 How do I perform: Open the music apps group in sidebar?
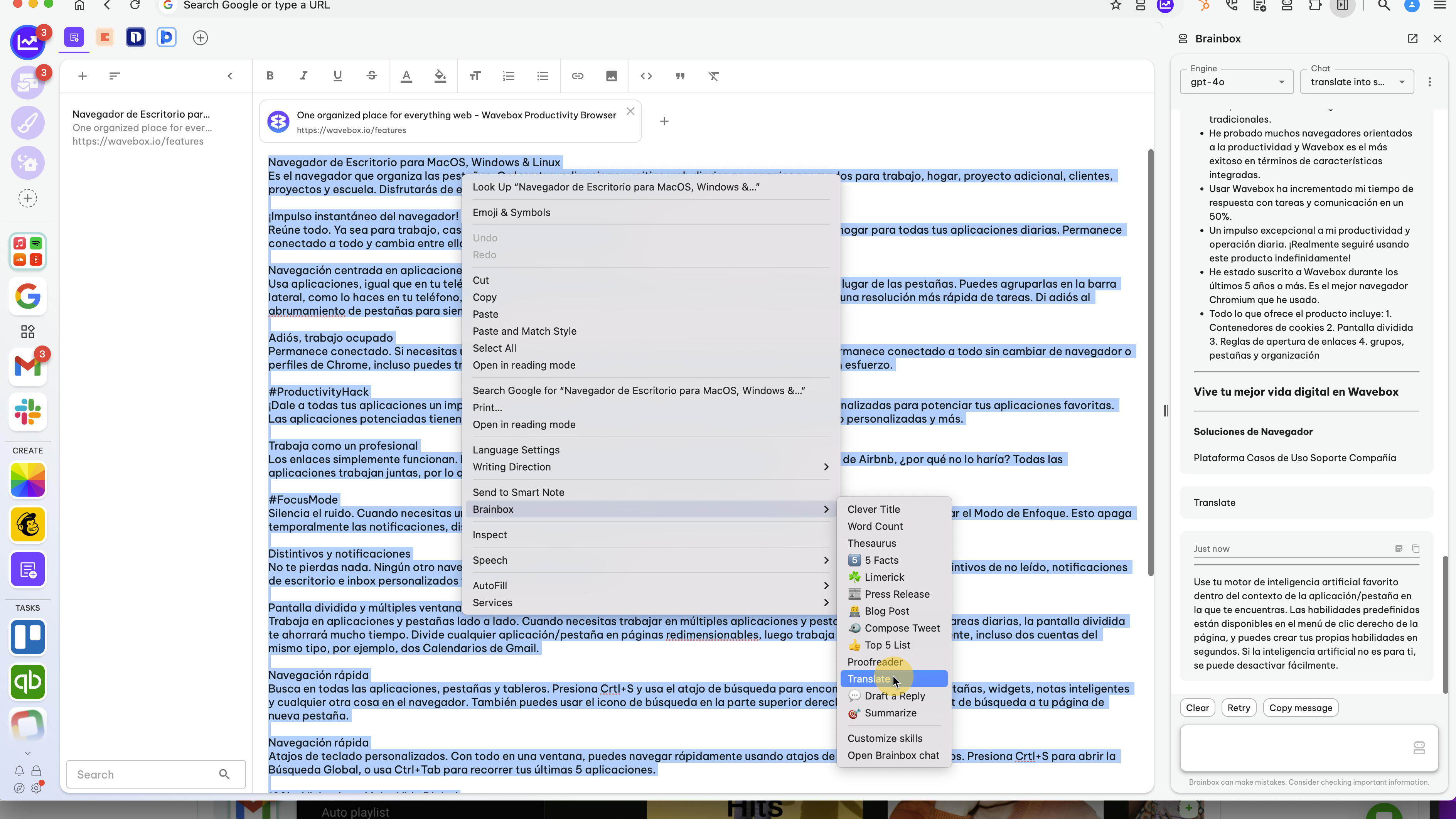pos(28,251)
